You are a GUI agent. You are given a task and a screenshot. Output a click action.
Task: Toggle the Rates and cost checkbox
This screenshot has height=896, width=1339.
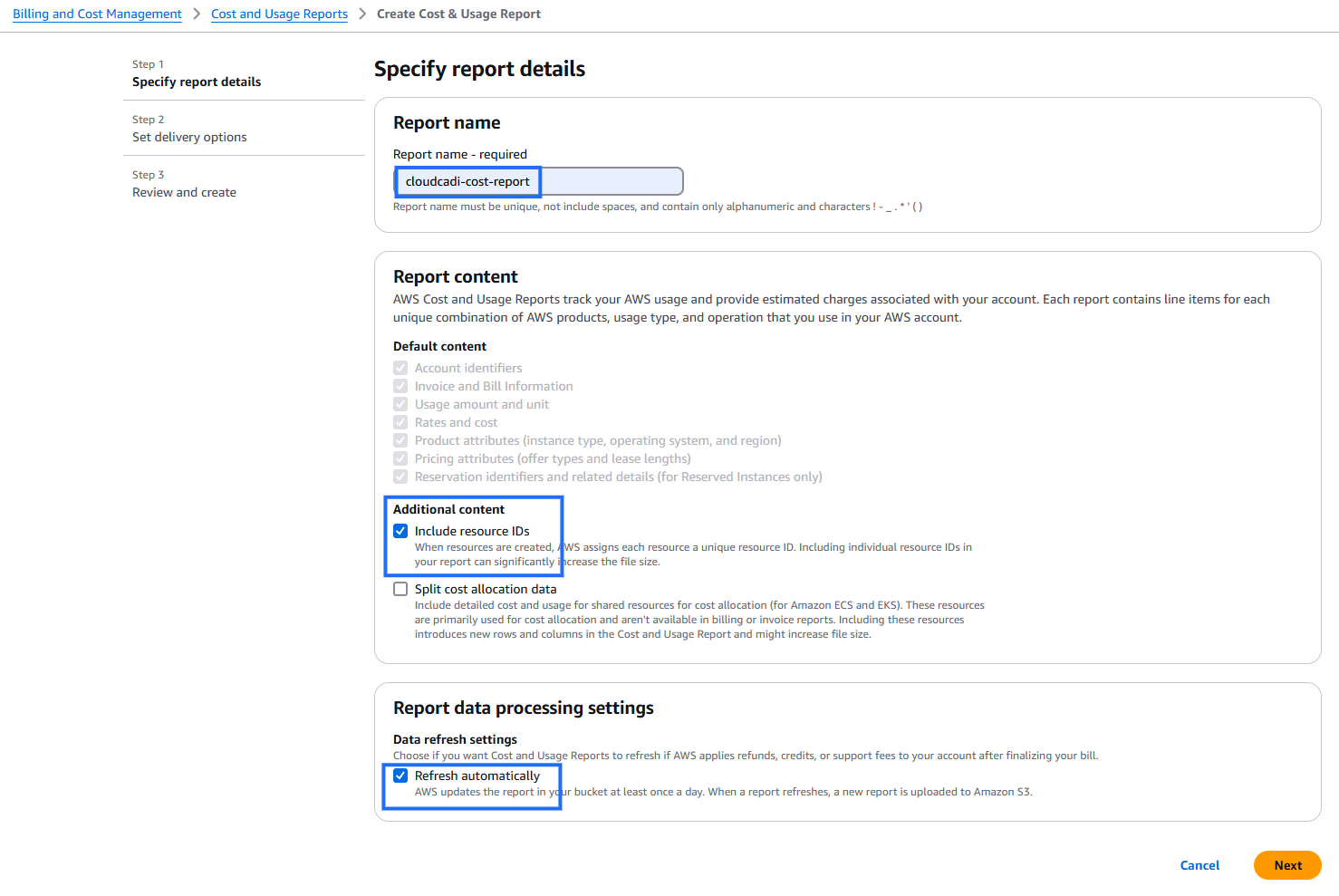400,422
